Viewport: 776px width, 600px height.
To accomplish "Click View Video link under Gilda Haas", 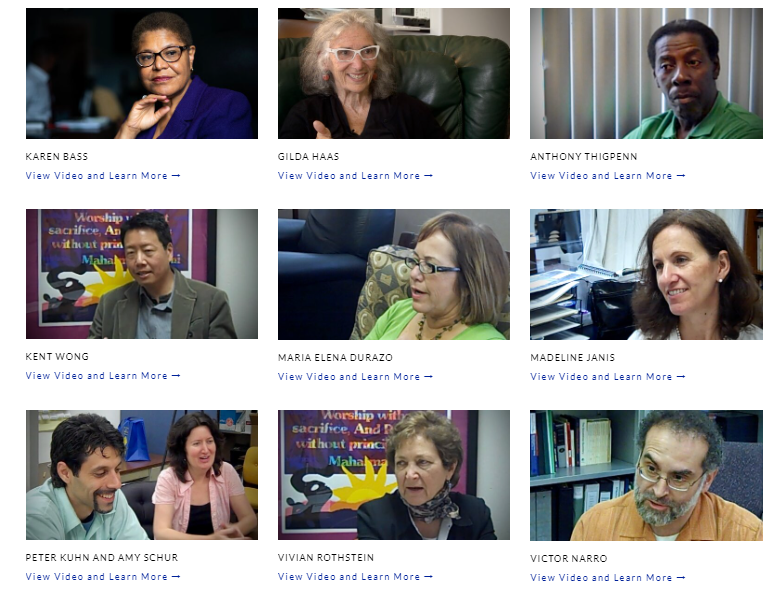I will pos(355,176).
